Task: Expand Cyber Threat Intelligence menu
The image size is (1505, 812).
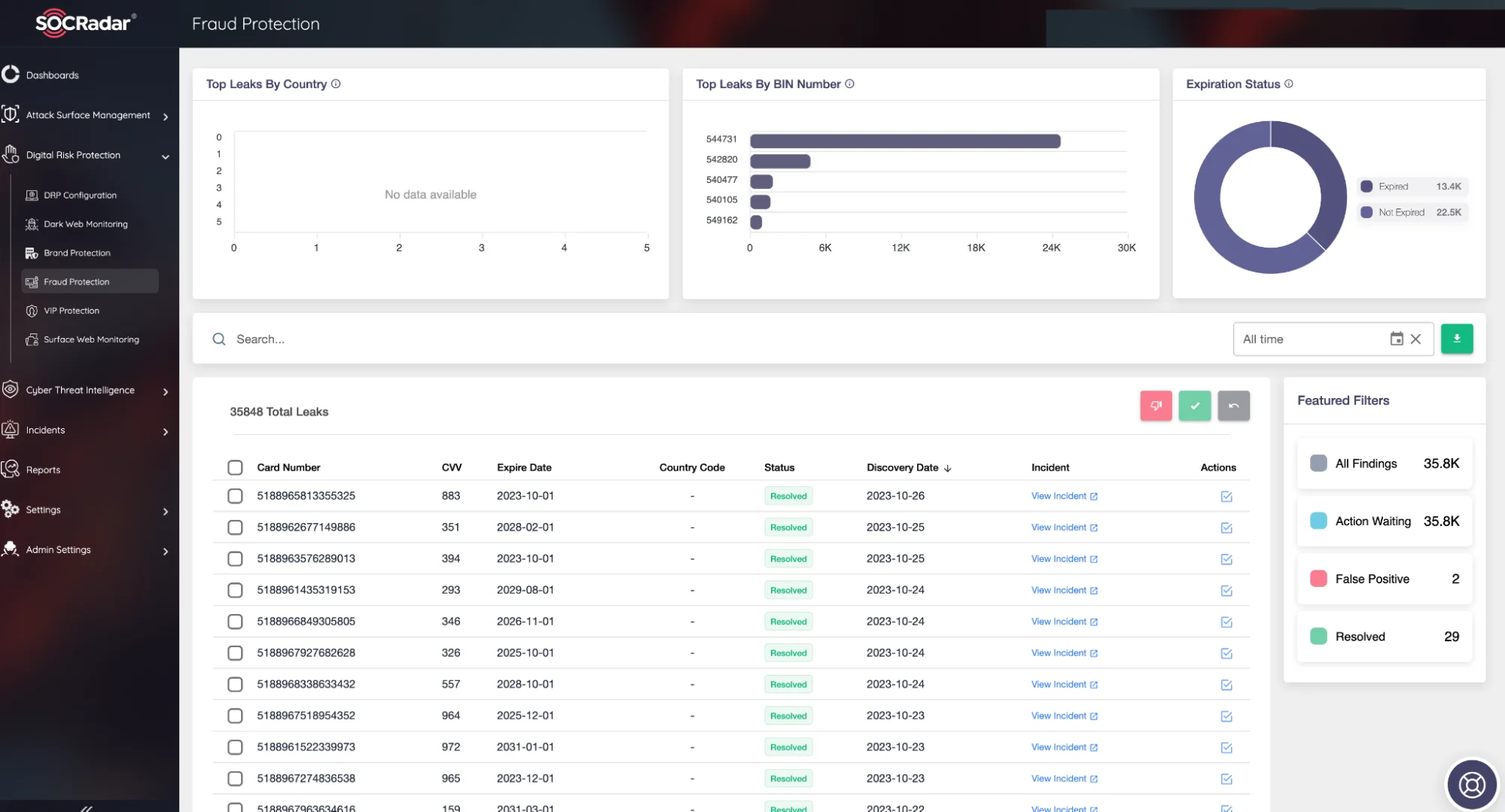Action: [x=165, y=391]
